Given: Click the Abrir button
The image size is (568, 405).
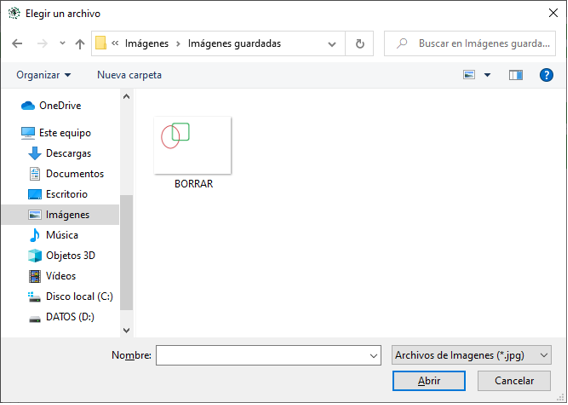Looking at the screenshot, I should pos(429,381).
